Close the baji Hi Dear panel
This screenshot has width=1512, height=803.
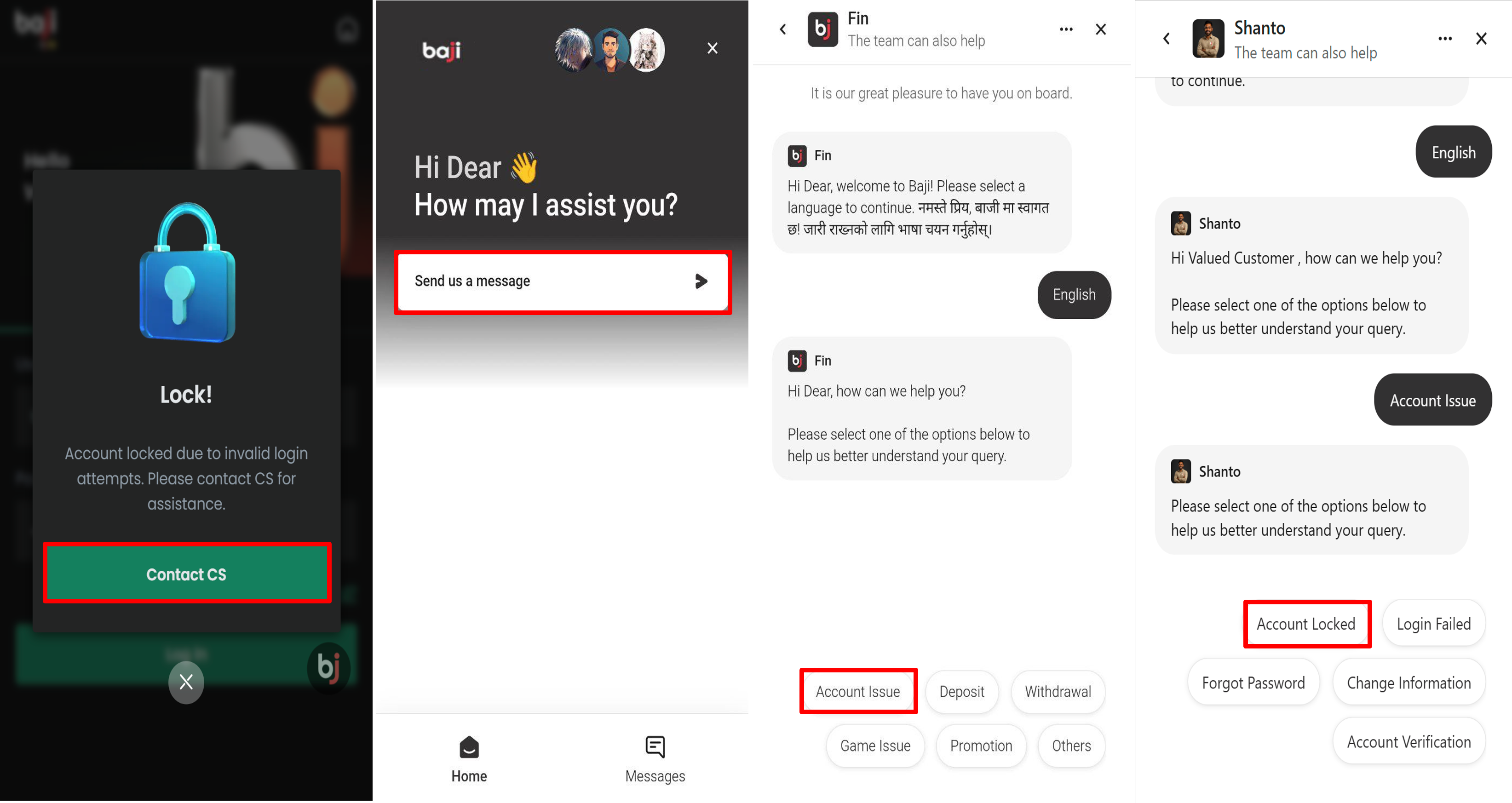pos(713,48)
